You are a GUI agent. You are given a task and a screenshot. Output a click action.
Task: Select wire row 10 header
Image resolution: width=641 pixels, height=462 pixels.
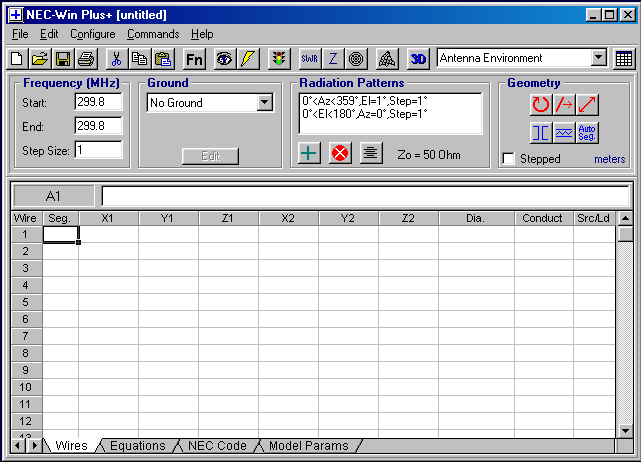[26, 387]
